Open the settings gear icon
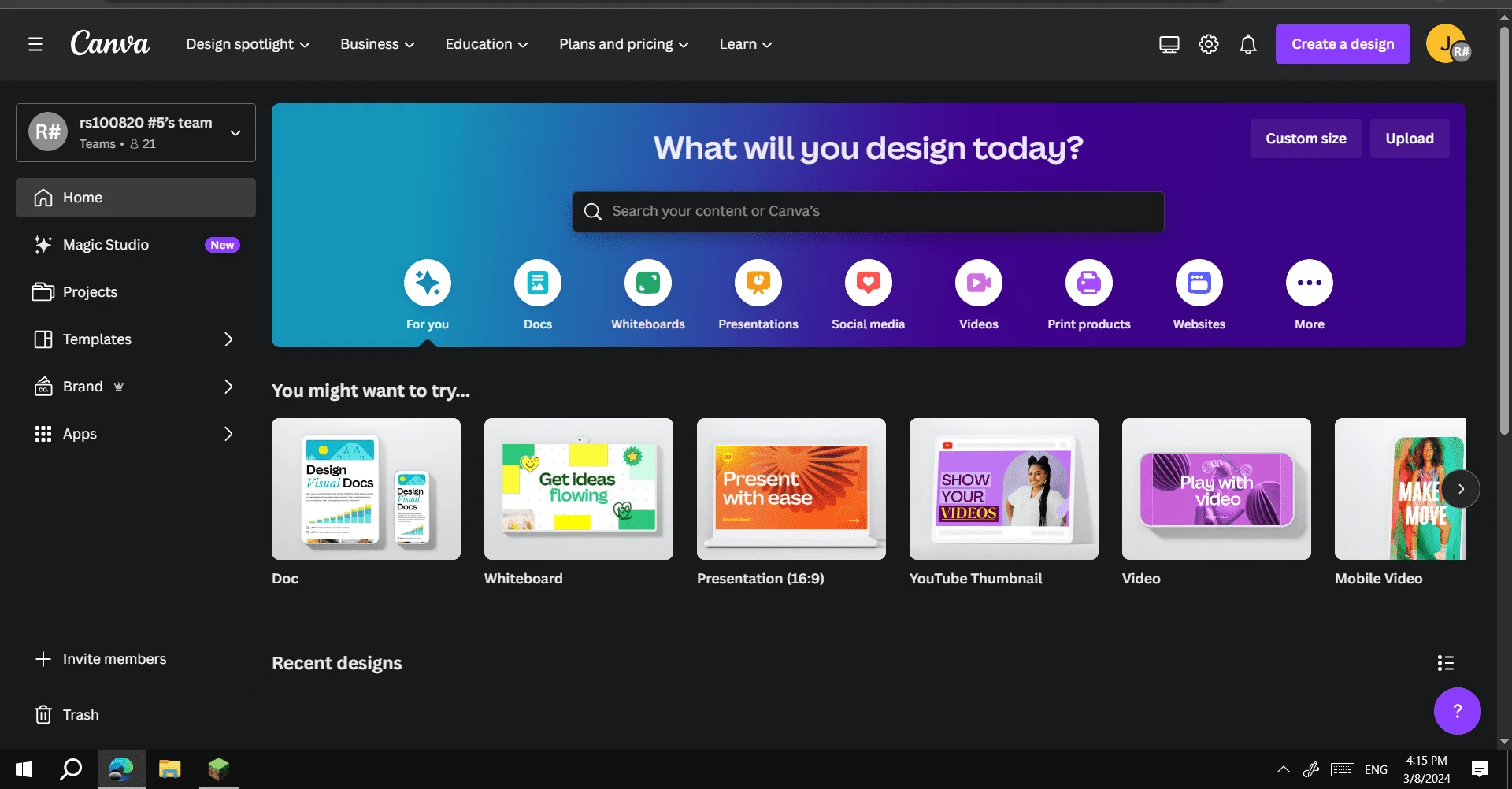 pos(1209,44)
